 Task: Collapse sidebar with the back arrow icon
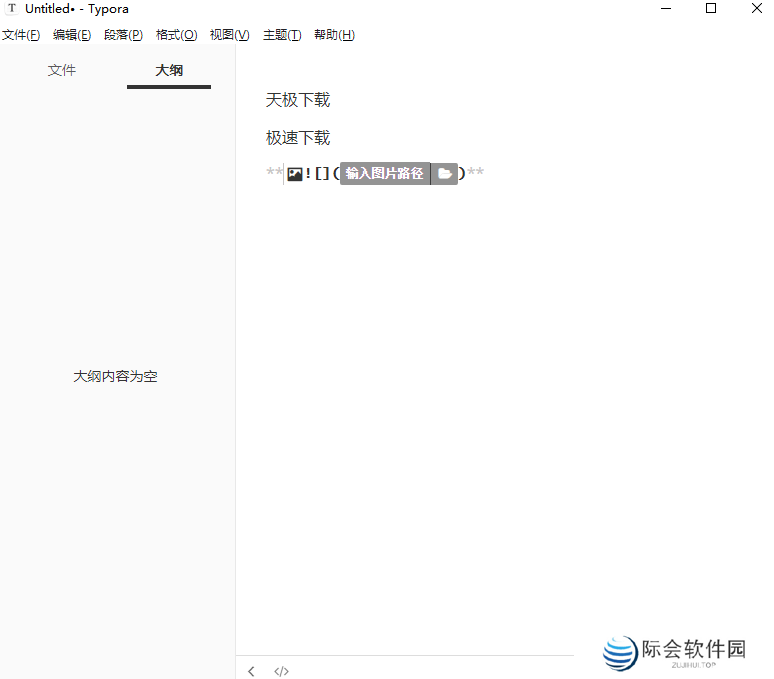tap(251, 671)
